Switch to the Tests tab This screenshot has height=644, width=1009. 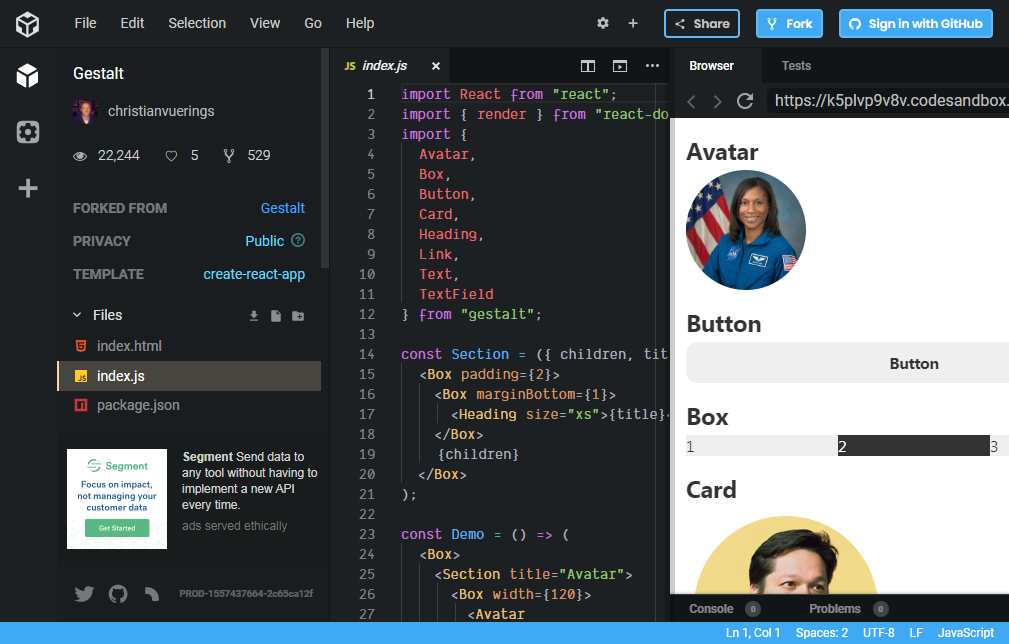(796, 66)
